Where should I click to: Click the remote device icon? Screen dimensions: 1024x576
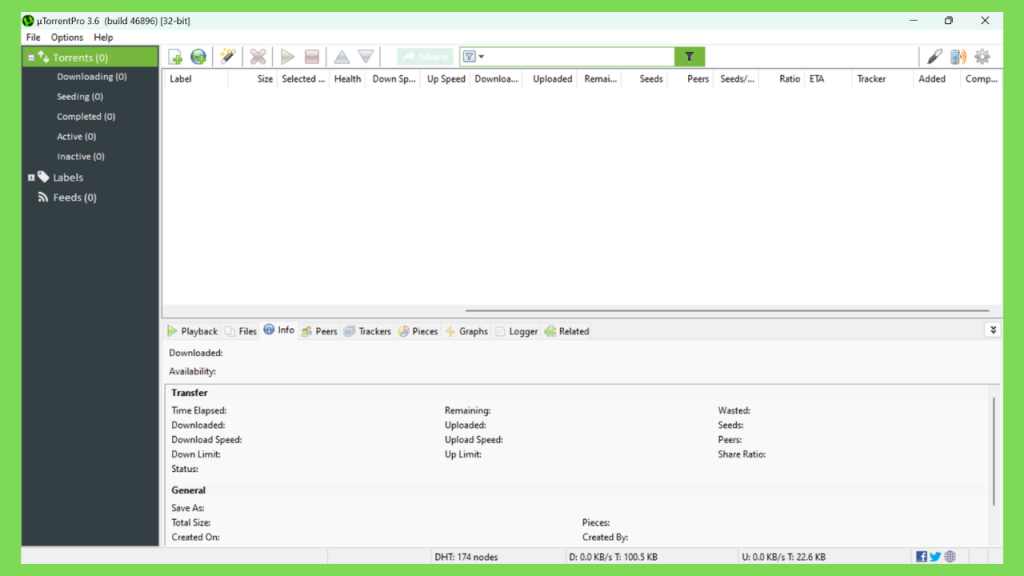coord(958,57)
